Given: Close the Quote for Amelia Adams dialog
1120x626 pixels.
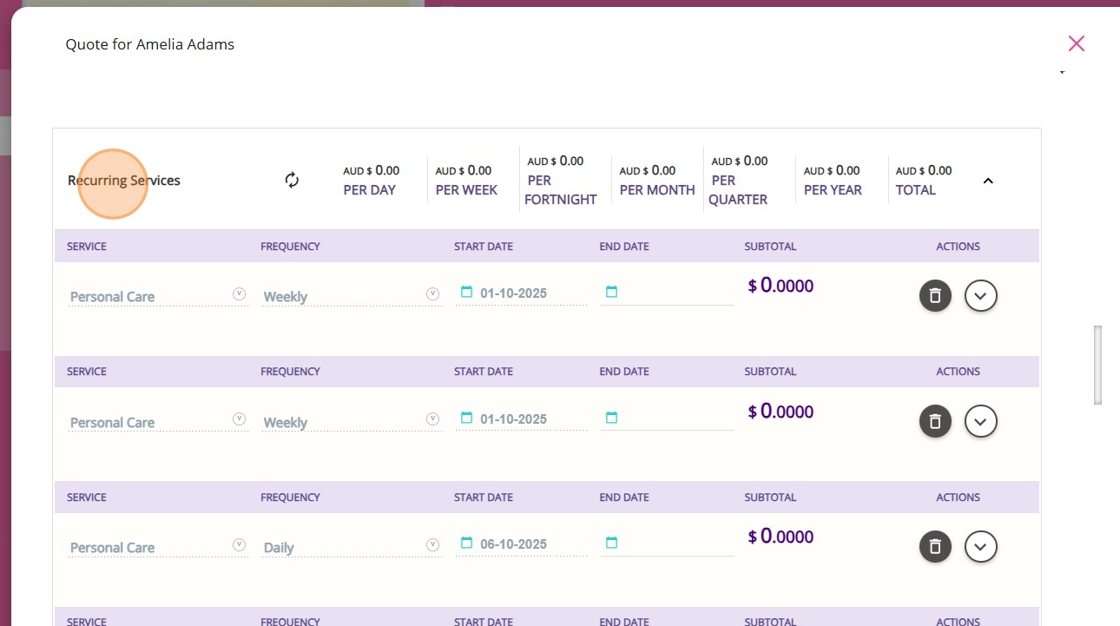Looking at the screenshot, I should tap(1076, 43).
